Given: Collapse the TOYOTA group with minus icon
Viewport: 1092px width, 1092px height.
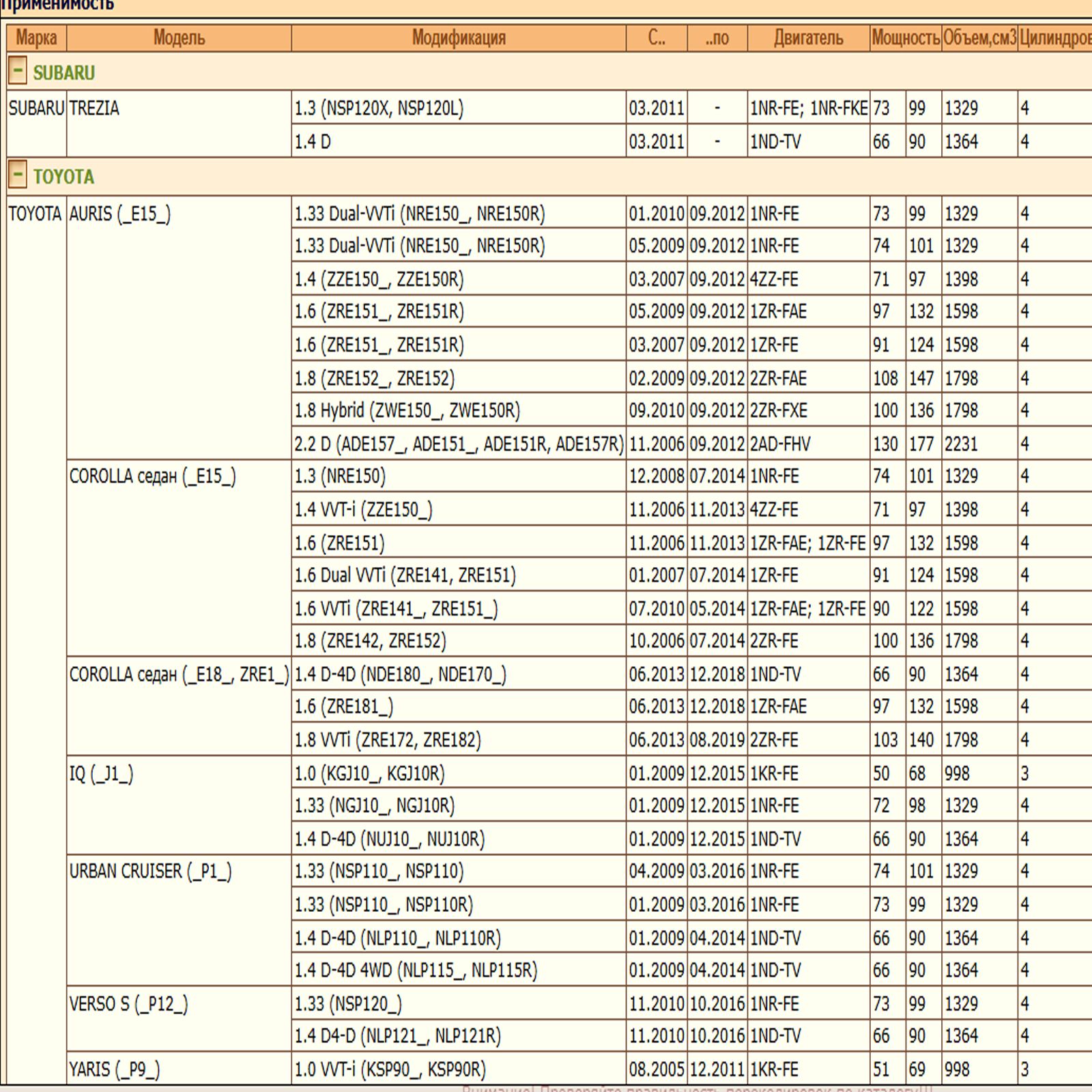Looking at the screenshot, I should (18, 175).
